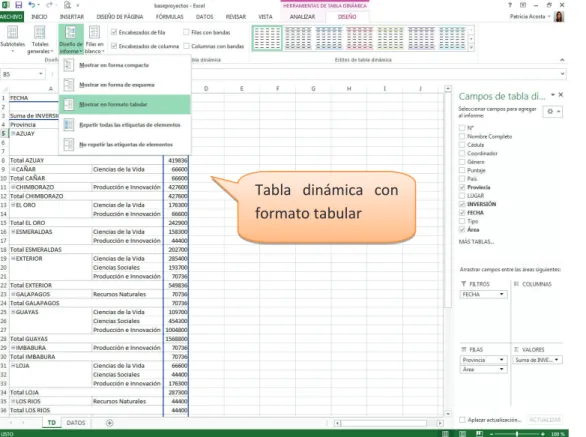The width and height of the screenshot is (586, 437).
Task: Click the ACTUALIZAR button
Action: [545, 420]
